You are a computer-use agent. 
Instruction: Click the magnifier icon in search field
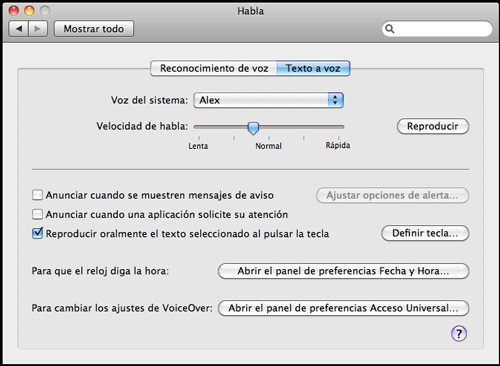389,29
